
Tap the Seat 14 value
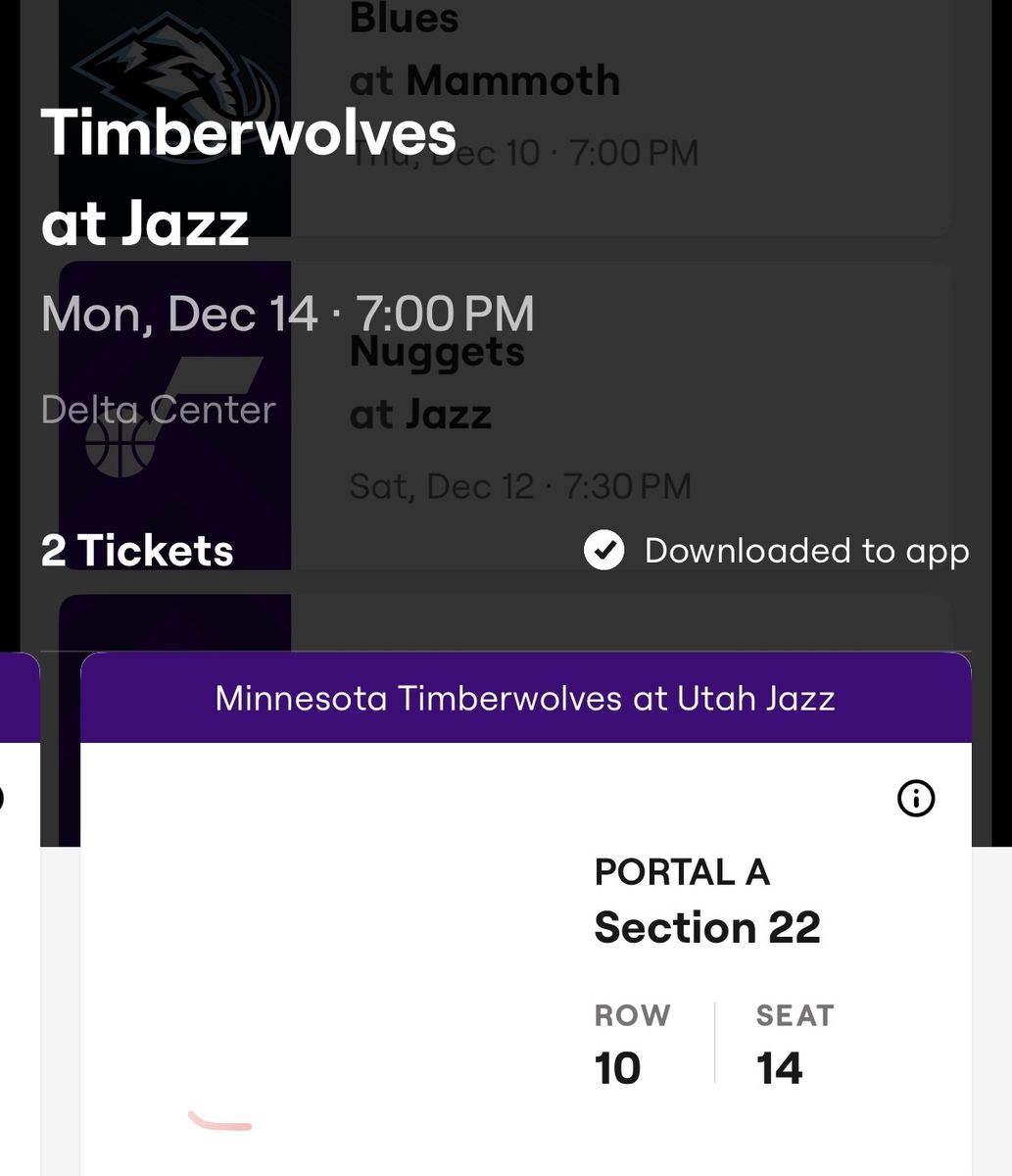(780, 1067)
